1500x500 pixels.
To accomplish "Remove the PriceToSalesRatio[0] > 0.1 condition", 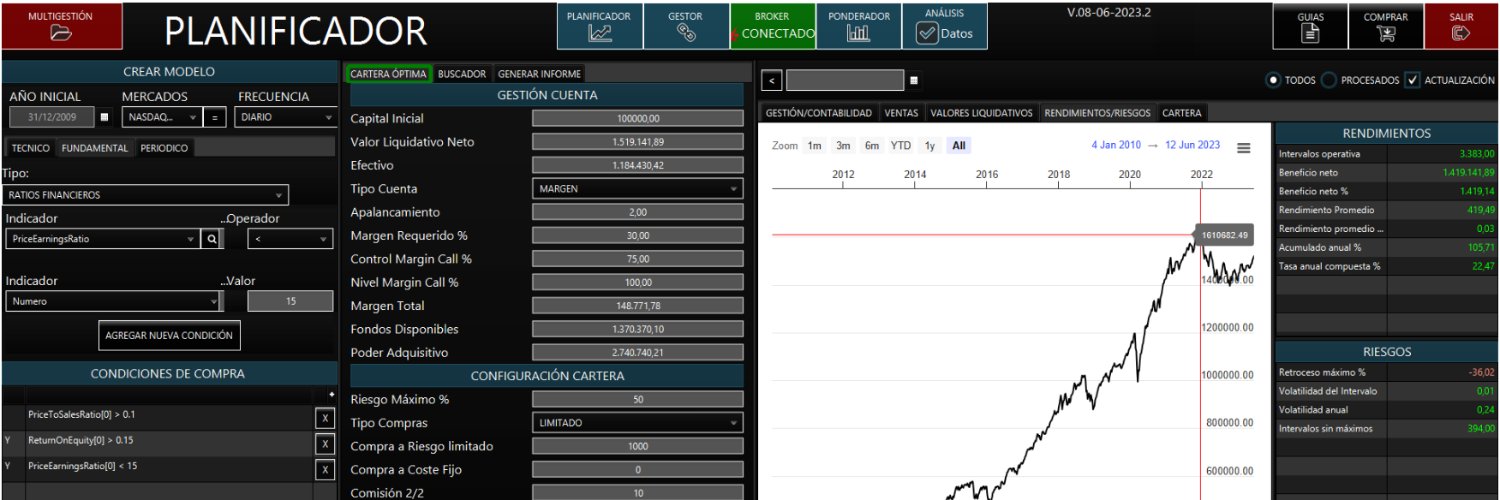I will click(x=325, y=418).
